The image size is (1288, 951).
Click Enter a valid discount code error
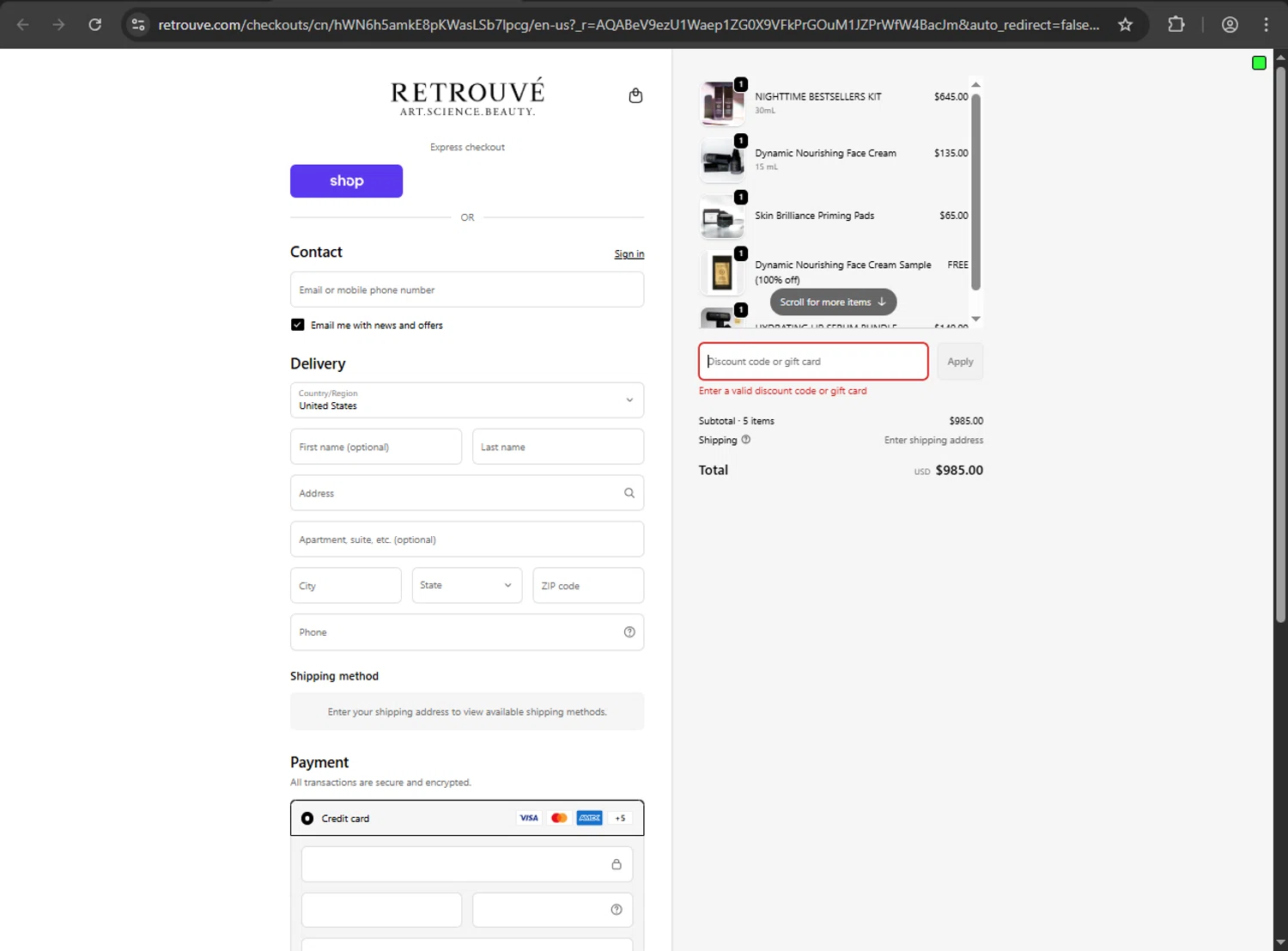pyautogui.click(x=783, y=391)
